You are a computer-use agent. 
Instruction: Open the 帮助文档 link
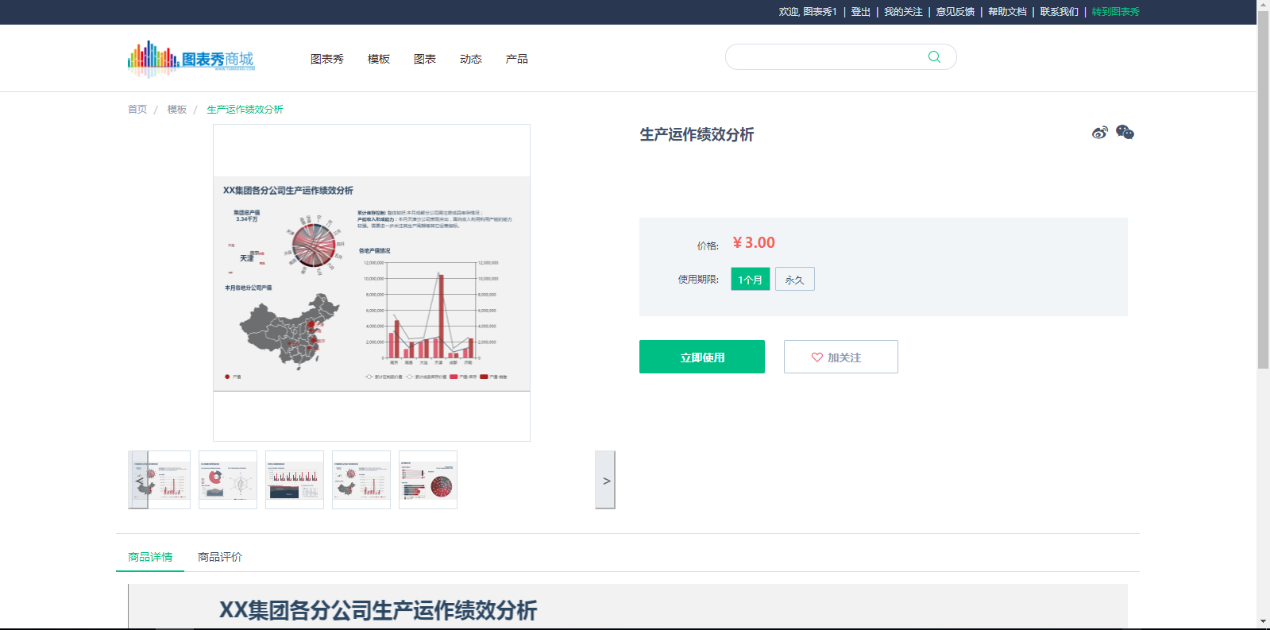pyautogui.click(x=1007, y=12)
